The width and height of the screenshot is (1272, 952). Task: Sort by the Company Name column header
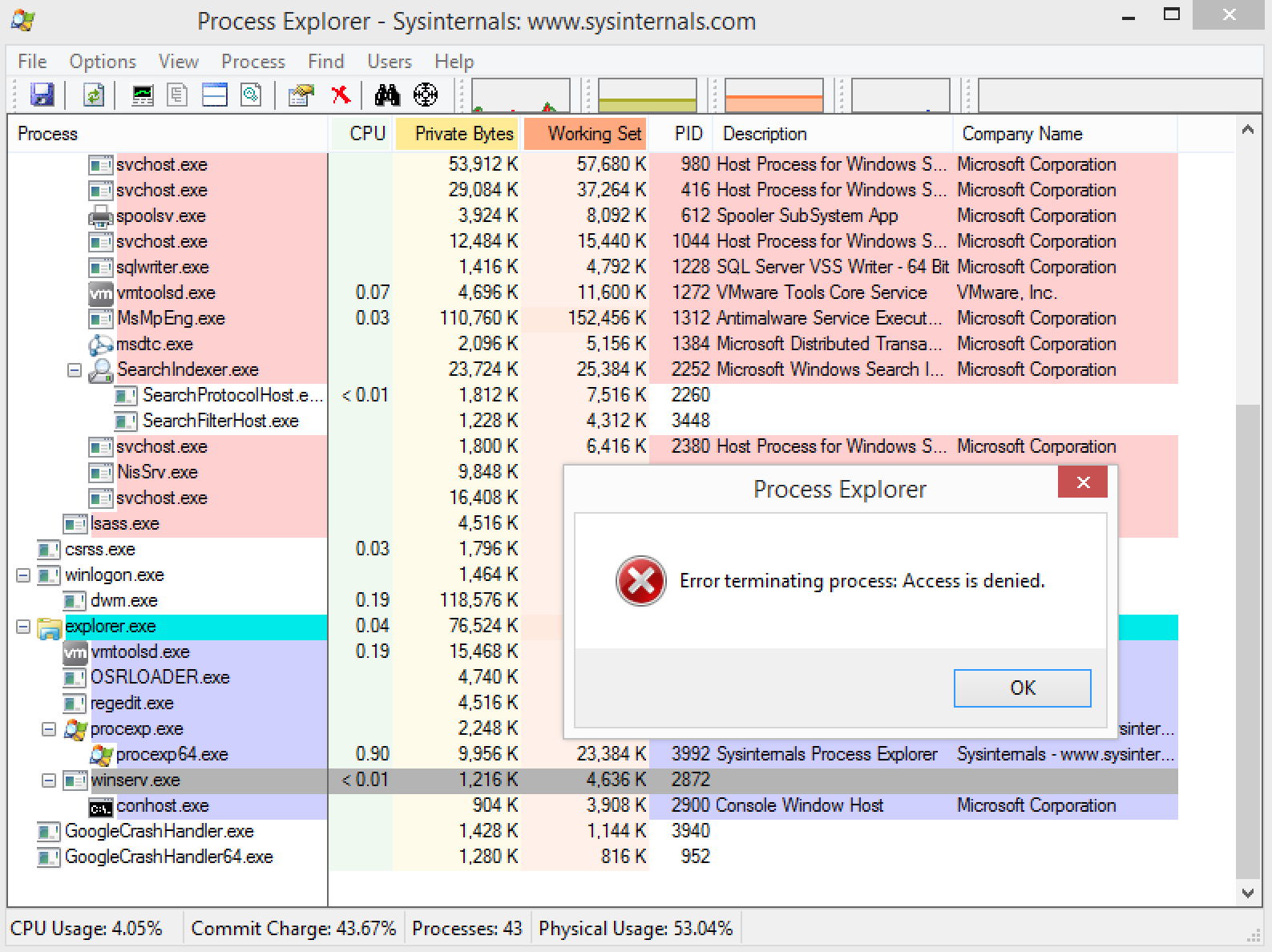[1065, 134]
